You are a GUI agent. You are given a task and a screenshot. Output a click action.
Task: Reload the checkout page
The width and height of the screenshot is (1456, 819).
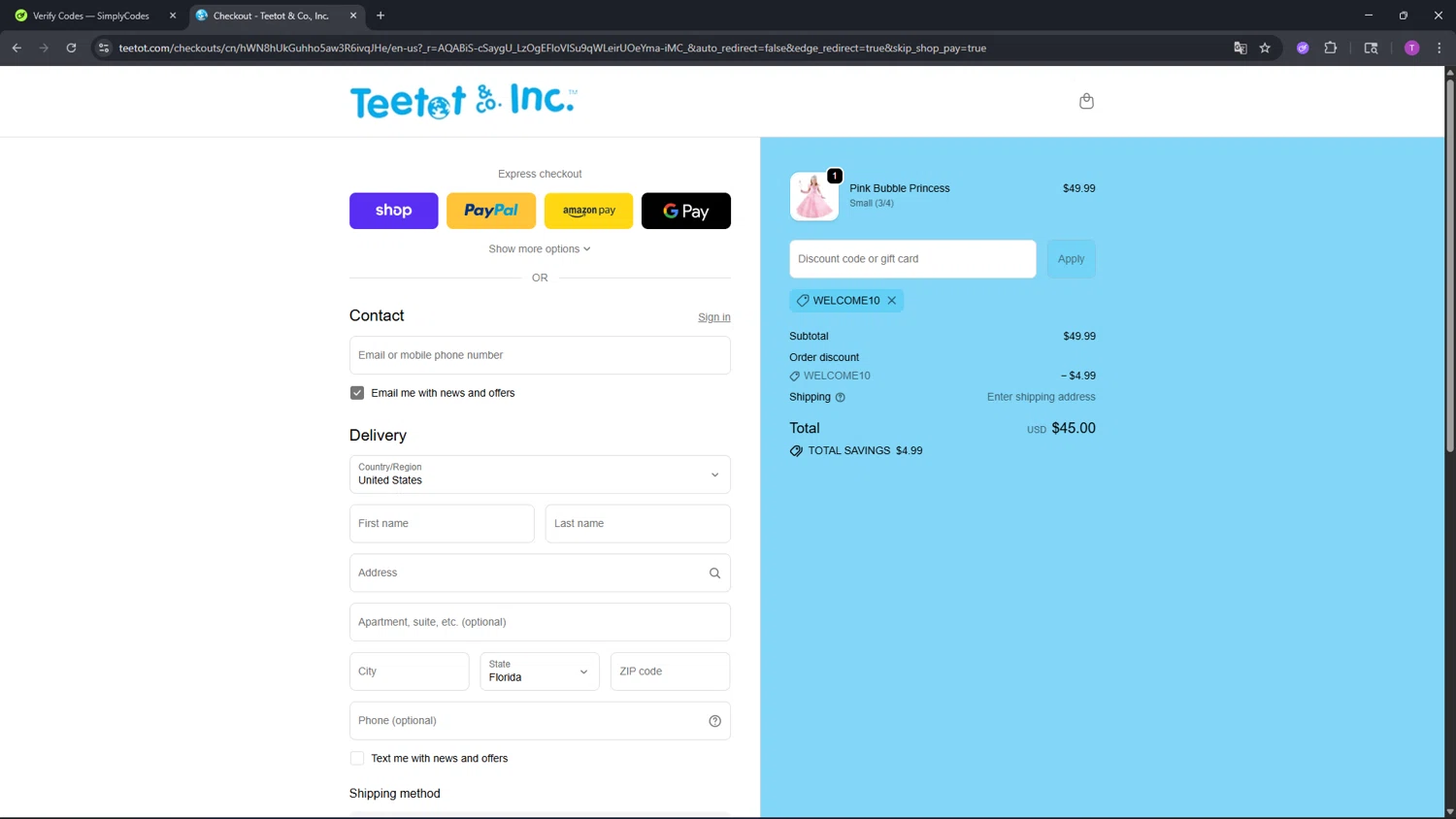tap(71, 48)
